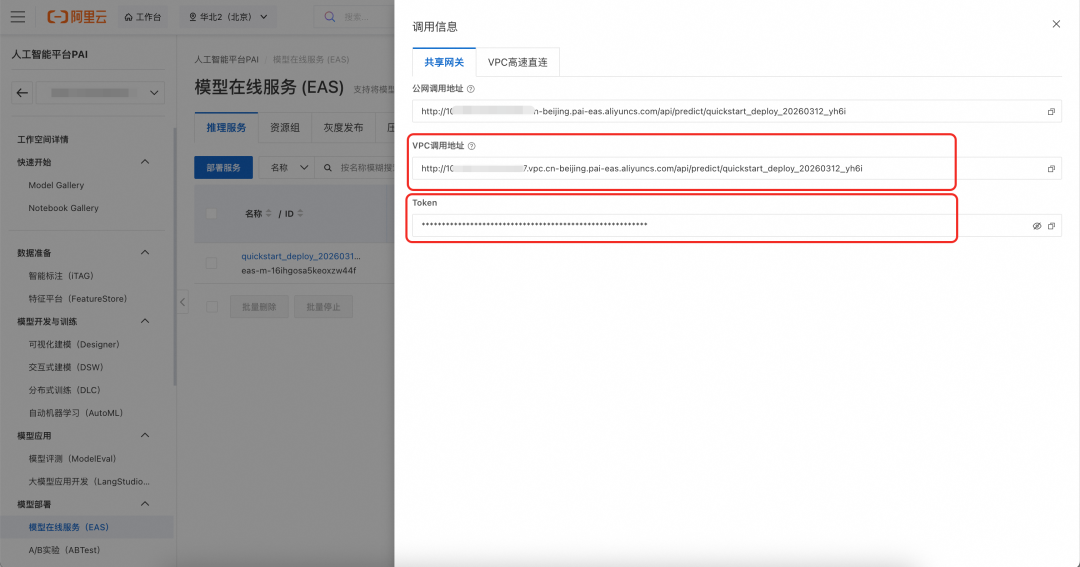
Task: Open Notebook Gallery
Action: pyautogui.click(x=63, y=208)
